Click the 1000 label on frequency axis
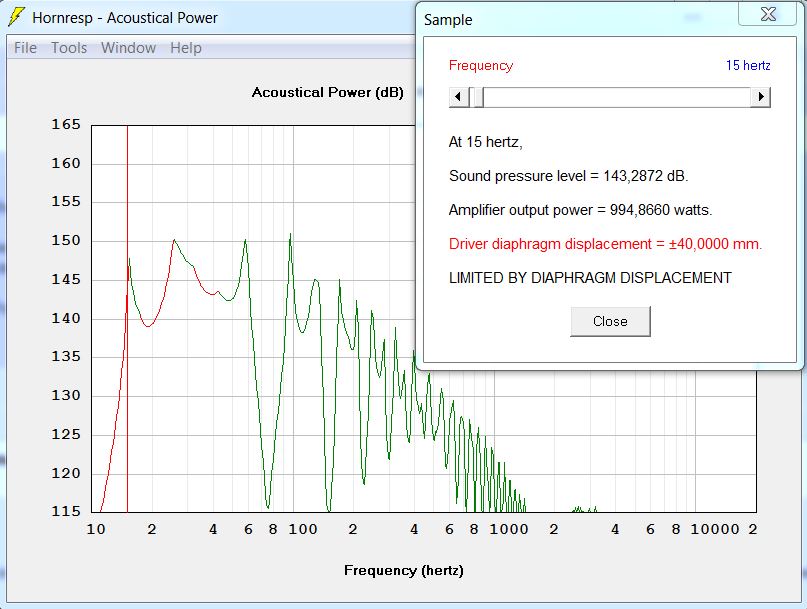The height and width of the screenshot is (609, 807). click(x=509, y=529)
